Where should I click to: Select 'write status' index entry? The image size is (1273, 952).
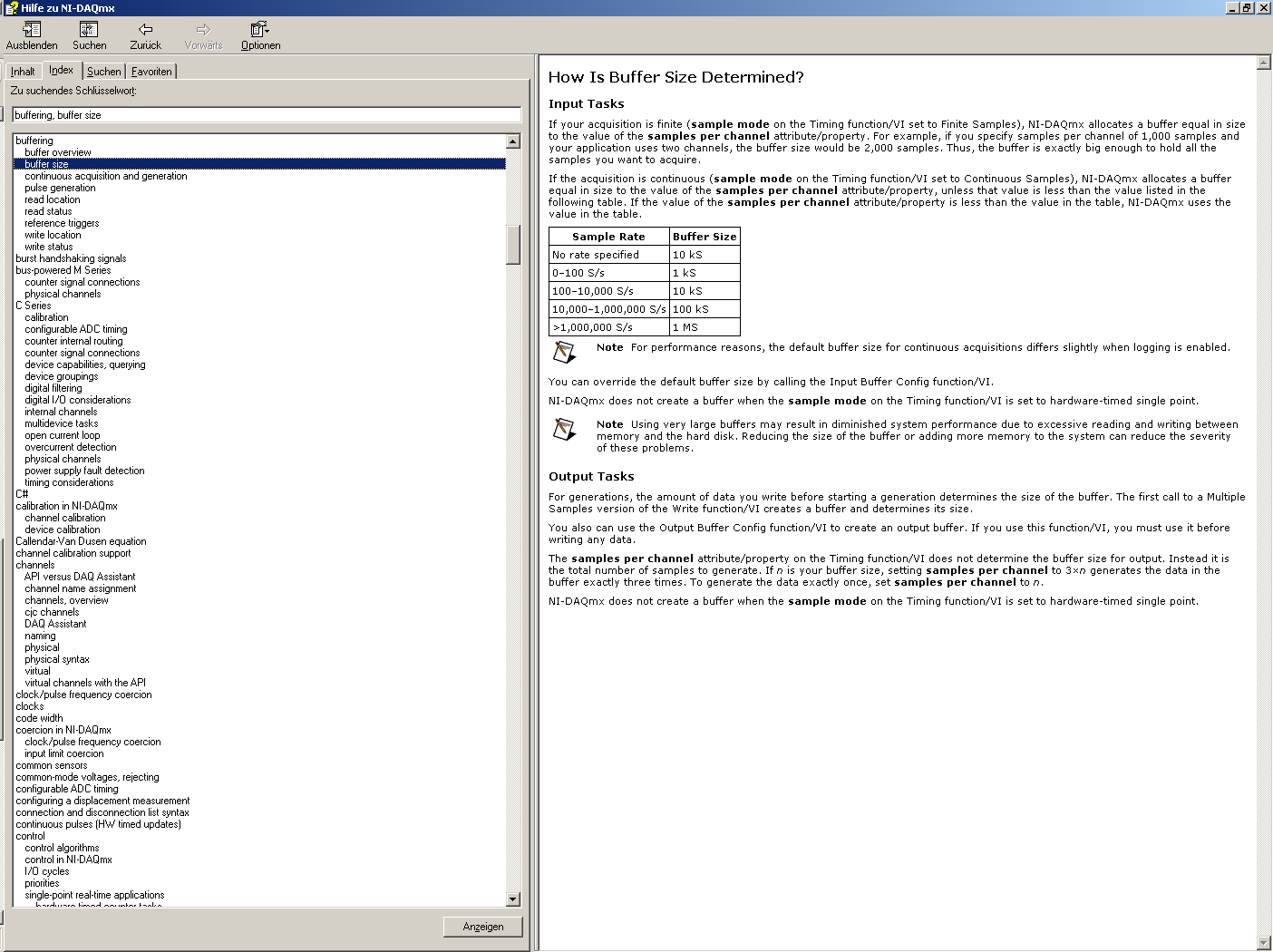point(49,247)
